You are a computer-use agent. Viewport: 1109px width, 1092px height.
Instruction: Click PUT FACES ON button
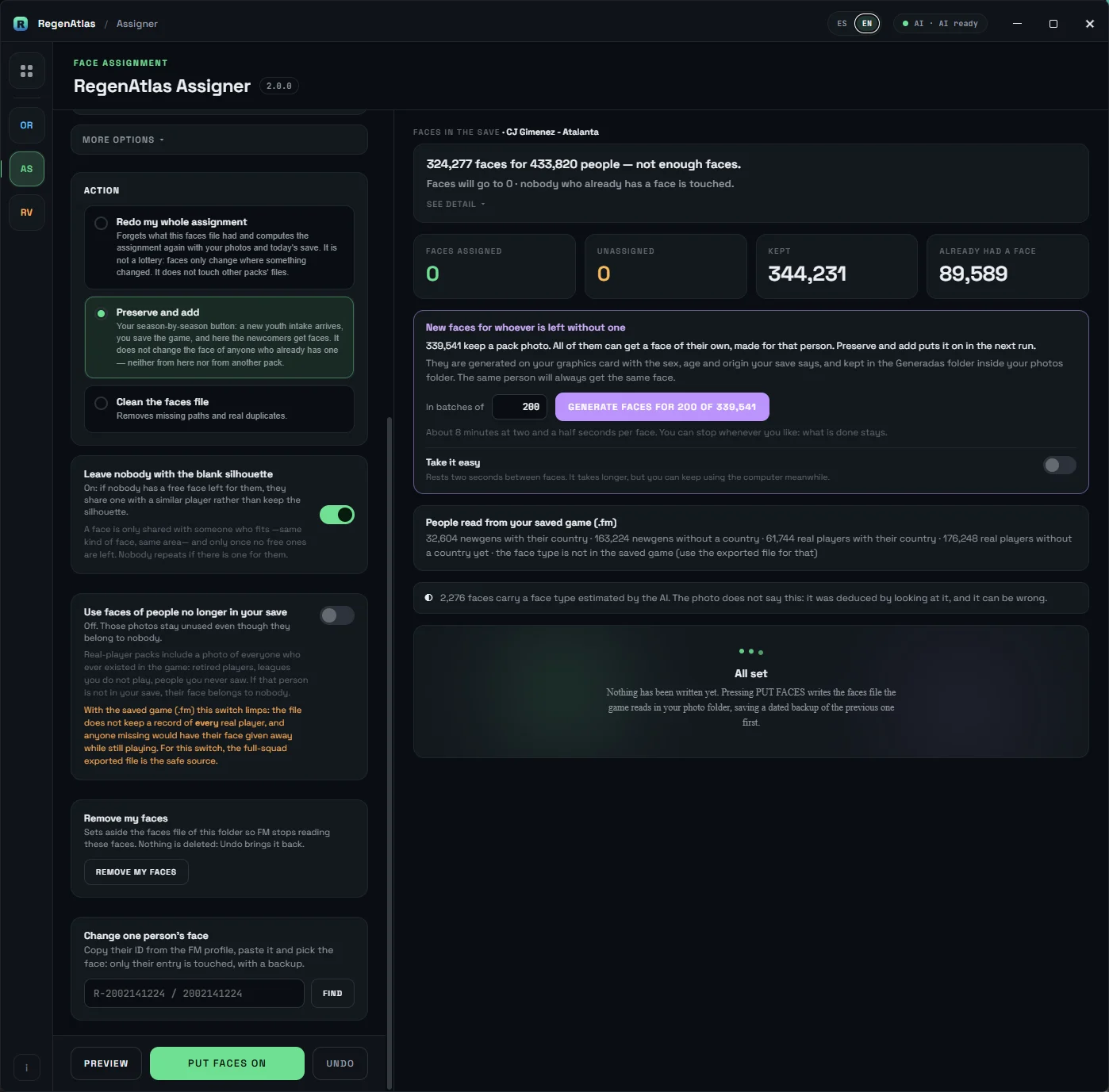227,1063
